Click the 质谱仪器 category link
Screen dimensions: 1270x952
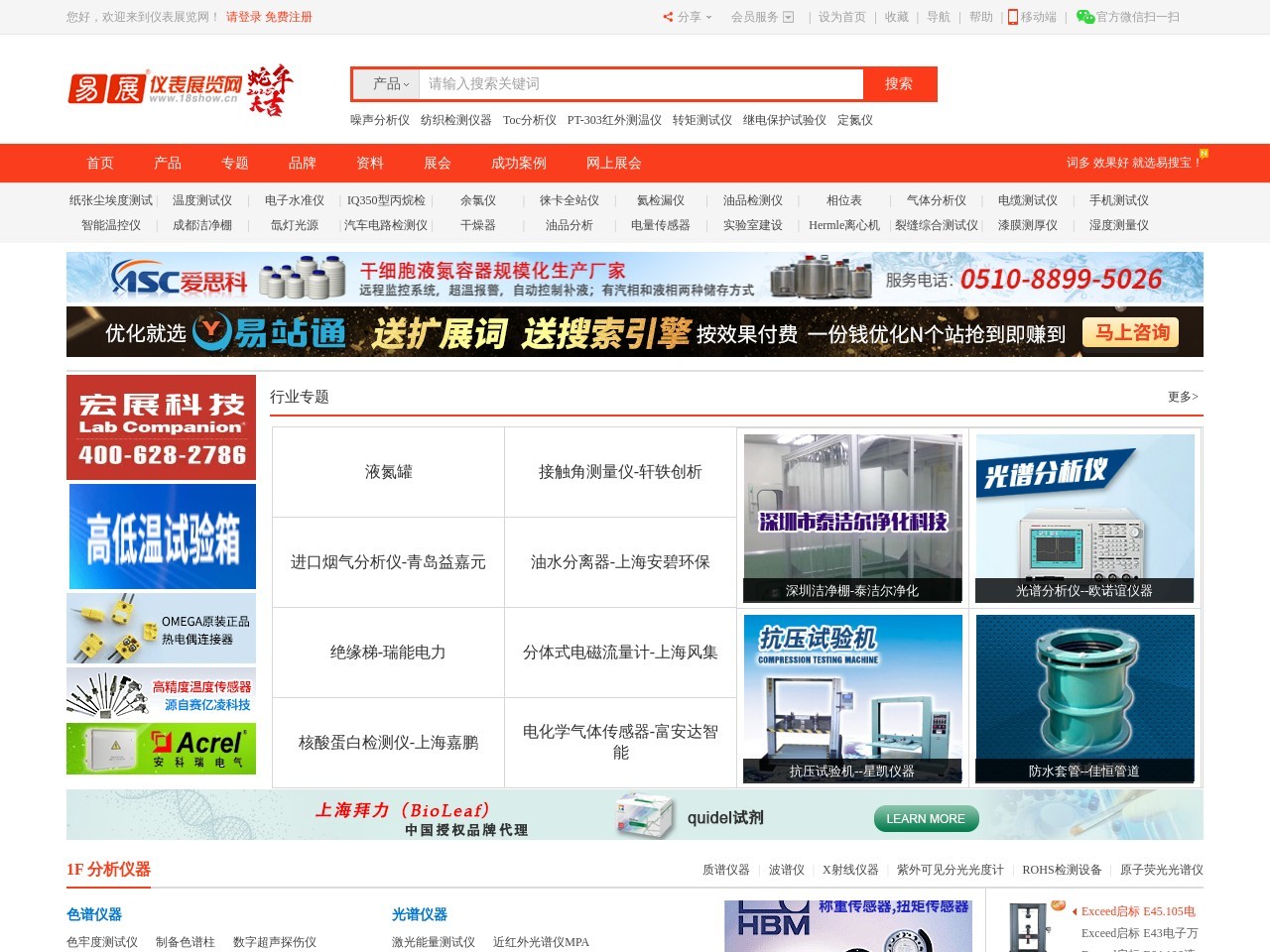(726, 870)
